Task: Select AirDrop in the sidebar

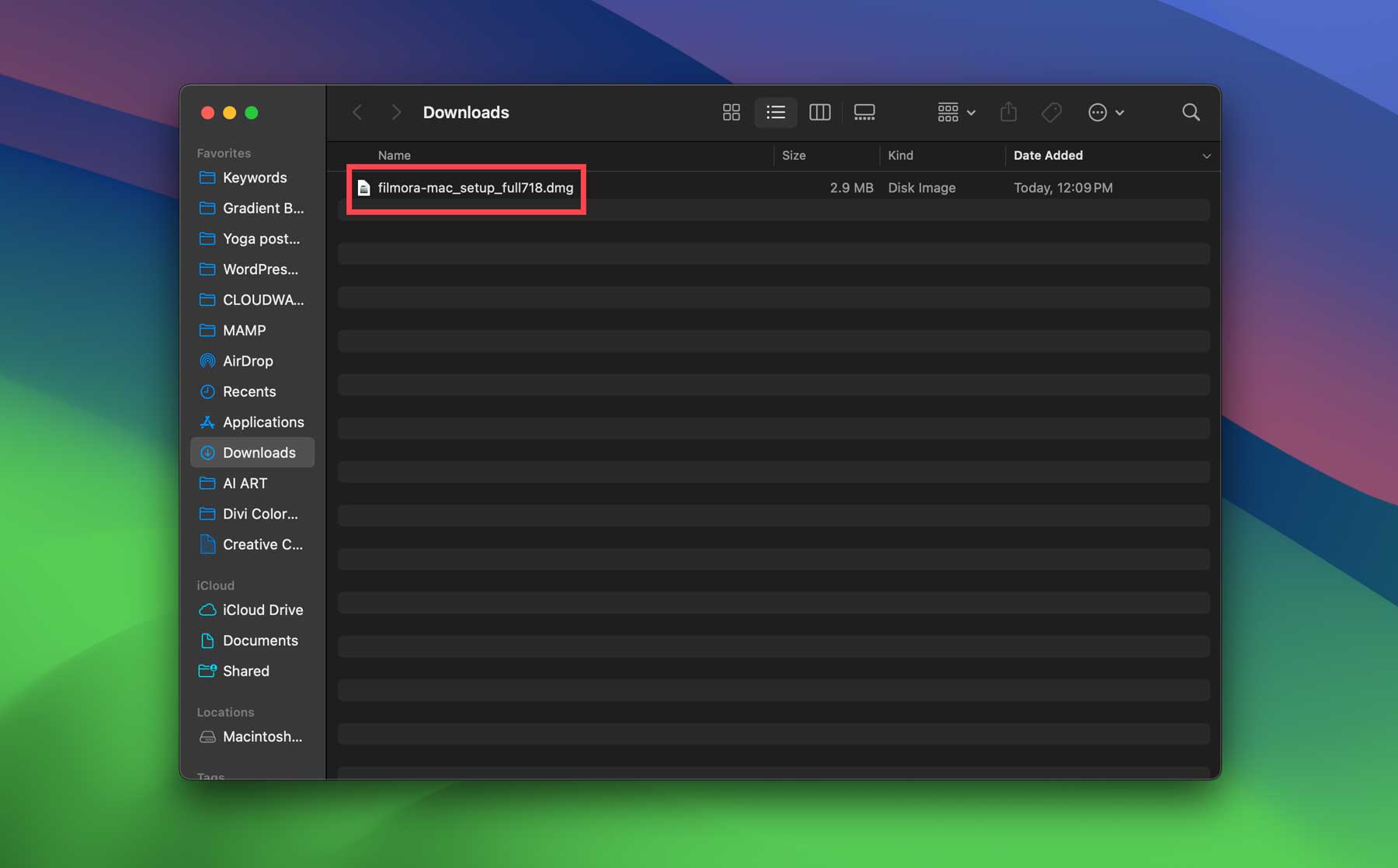Action: click(x=252, y=361)
